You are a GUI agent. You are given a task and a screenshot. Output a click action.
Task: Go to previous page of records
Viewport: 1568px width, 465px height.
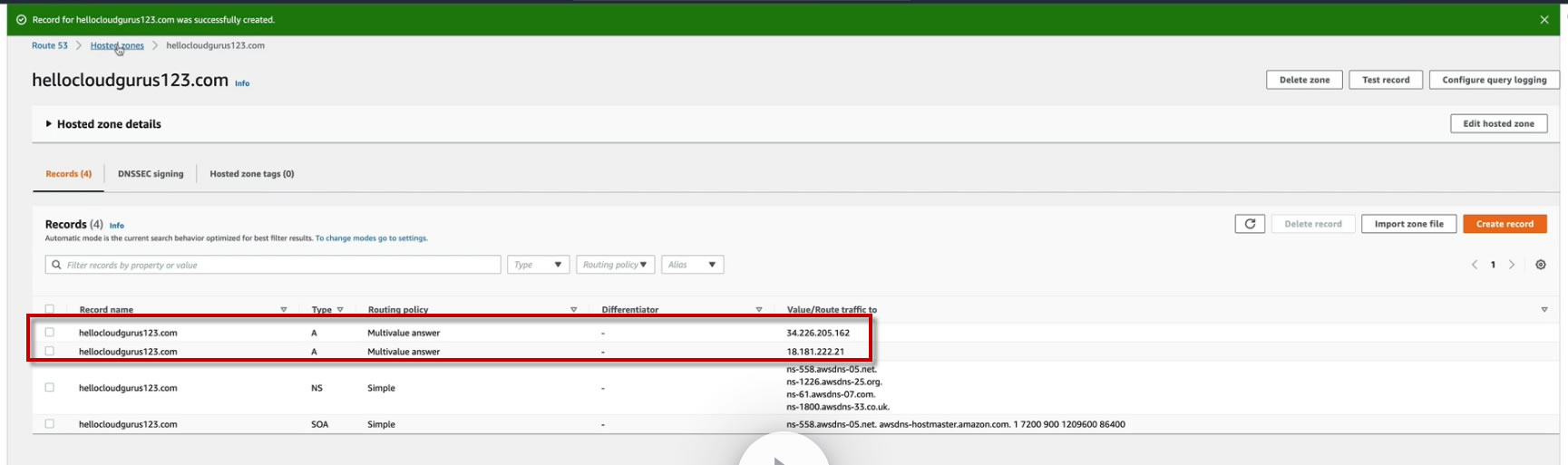[x=1475, y=265]
